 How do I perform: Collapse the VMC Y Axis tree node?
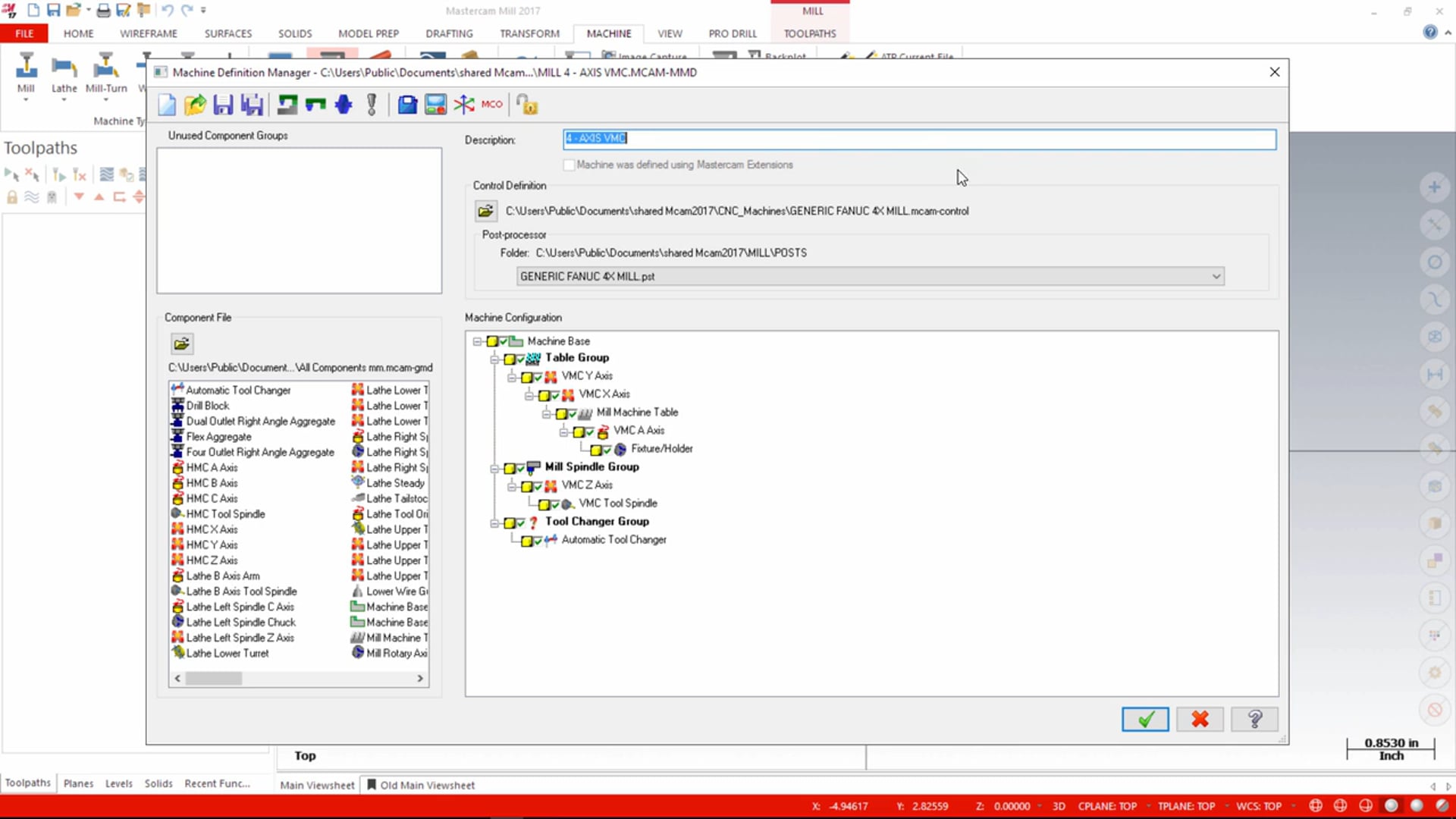click(x=512, y=377)
